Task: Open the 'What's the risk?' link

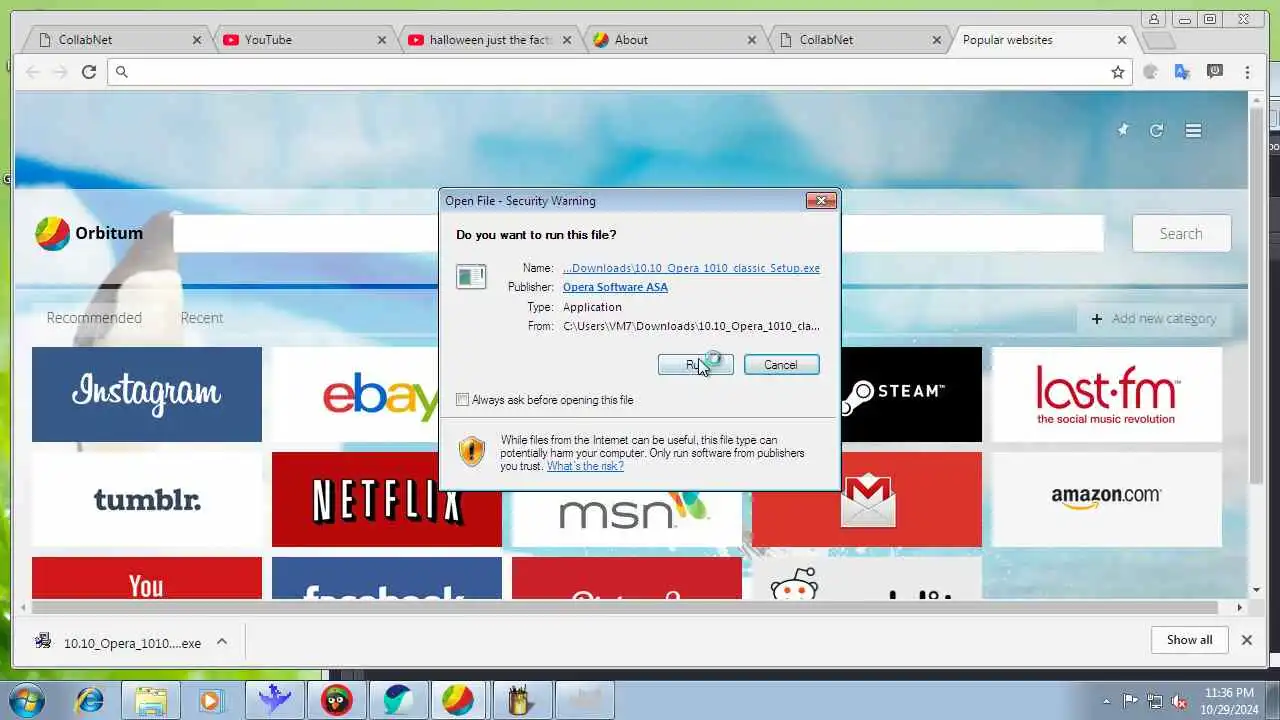Action: [x=585, y=466]
